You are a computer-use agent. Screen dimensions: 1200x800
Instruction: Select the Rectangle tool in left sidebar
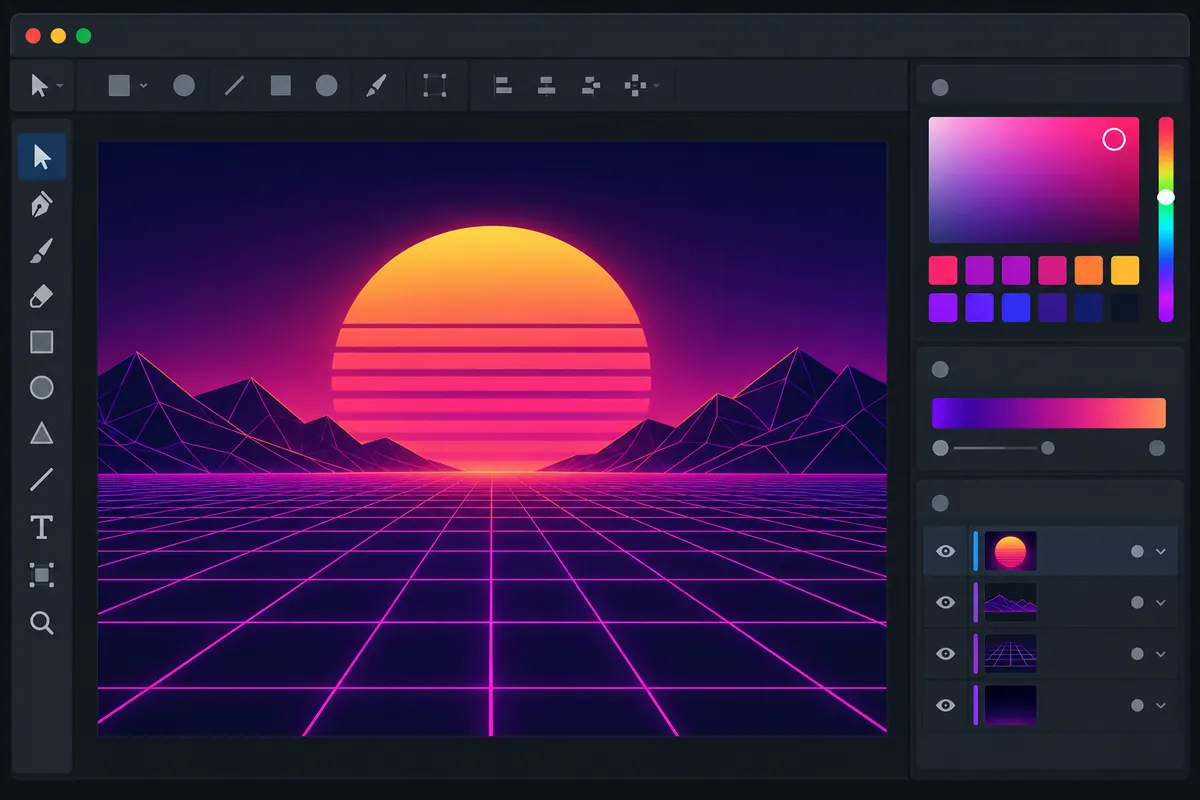[41, 343]
